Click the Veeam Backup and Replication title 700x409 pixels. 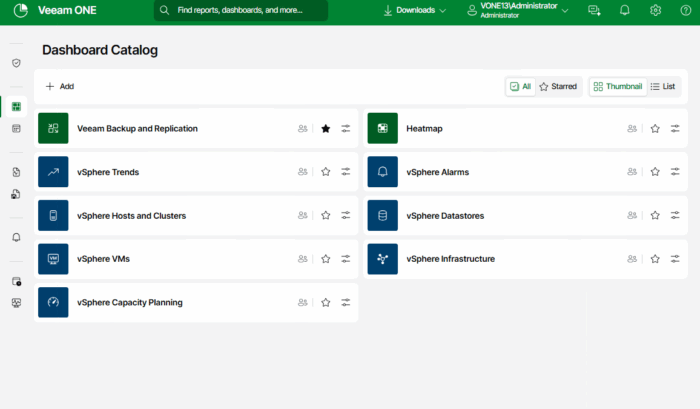pos(137,129)
